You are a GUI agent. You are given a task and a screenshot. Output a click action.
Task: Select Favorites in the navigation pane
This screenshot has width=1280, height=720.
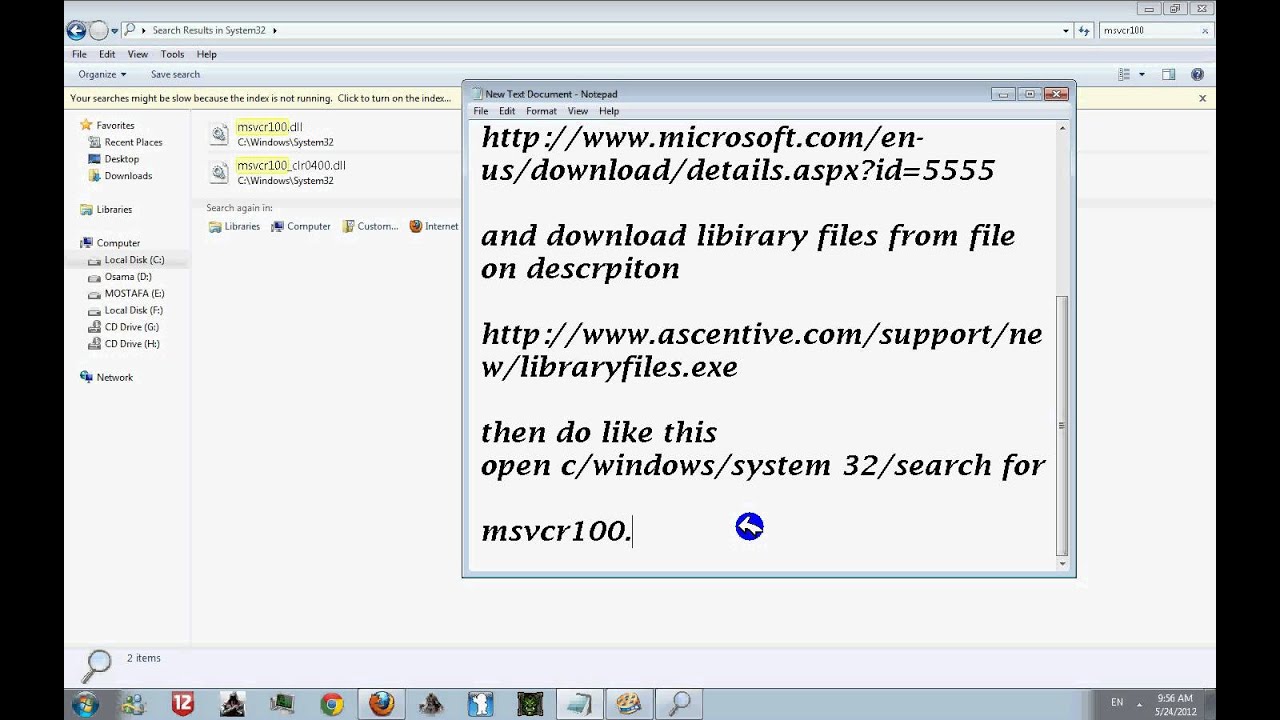click(x=115, y=125)
